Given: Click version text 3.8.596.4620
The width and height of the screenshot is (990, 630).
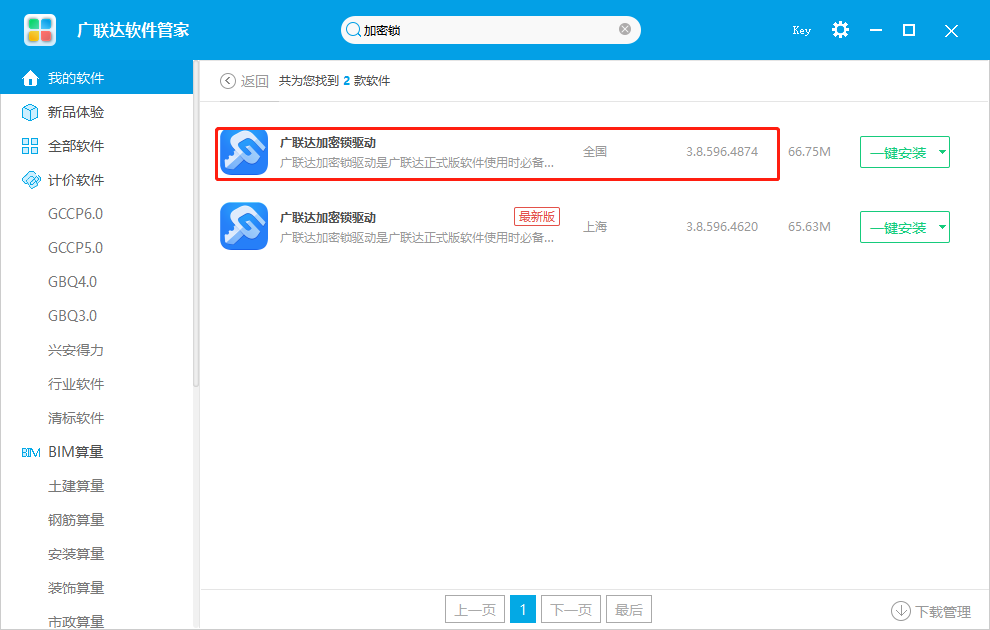Looking at the screenshot, I should tap(722, 227).
